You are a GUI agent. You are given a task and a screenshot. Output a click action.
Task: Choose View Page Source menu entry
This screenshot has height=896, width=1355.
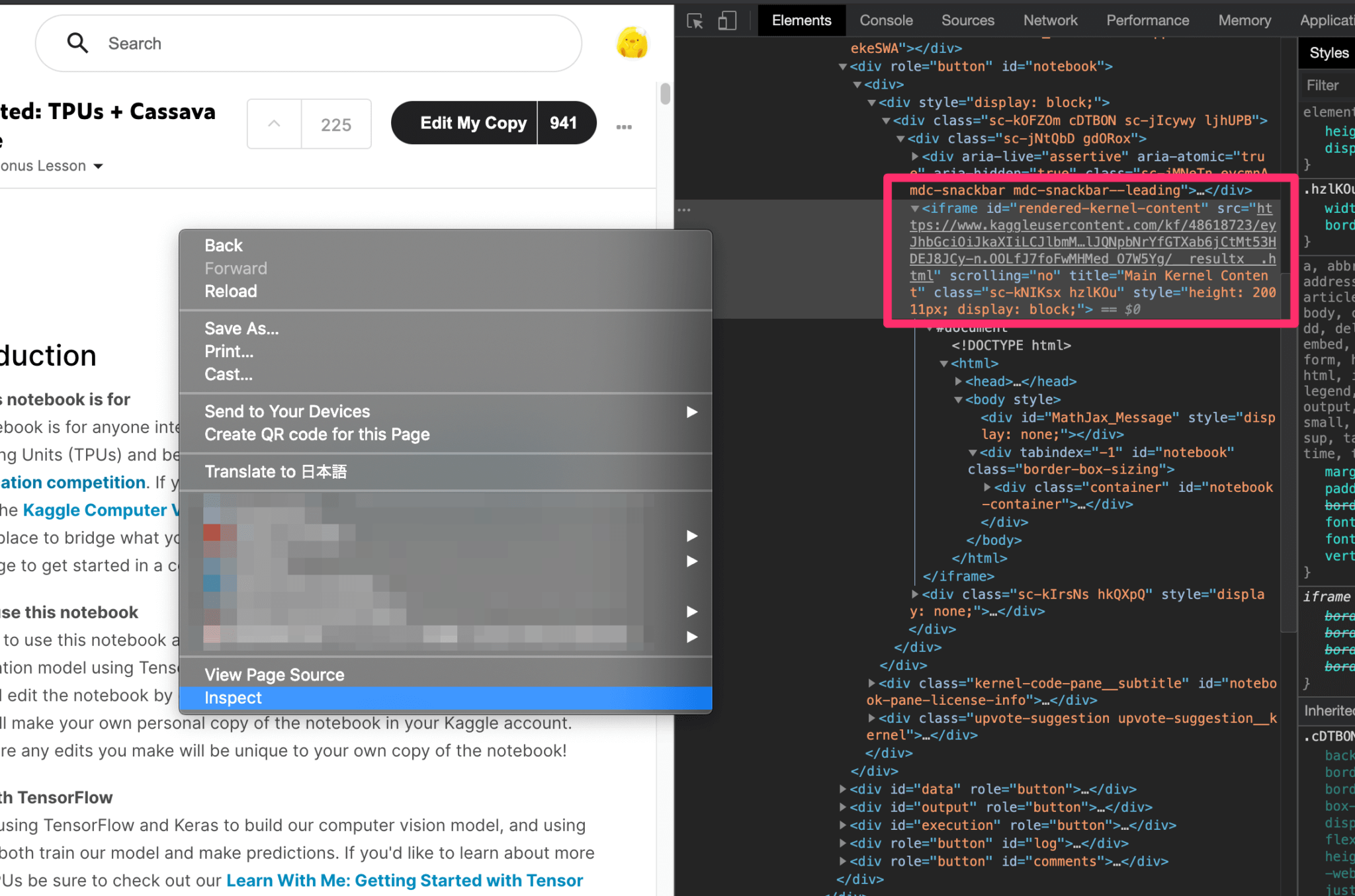(274, 675)
